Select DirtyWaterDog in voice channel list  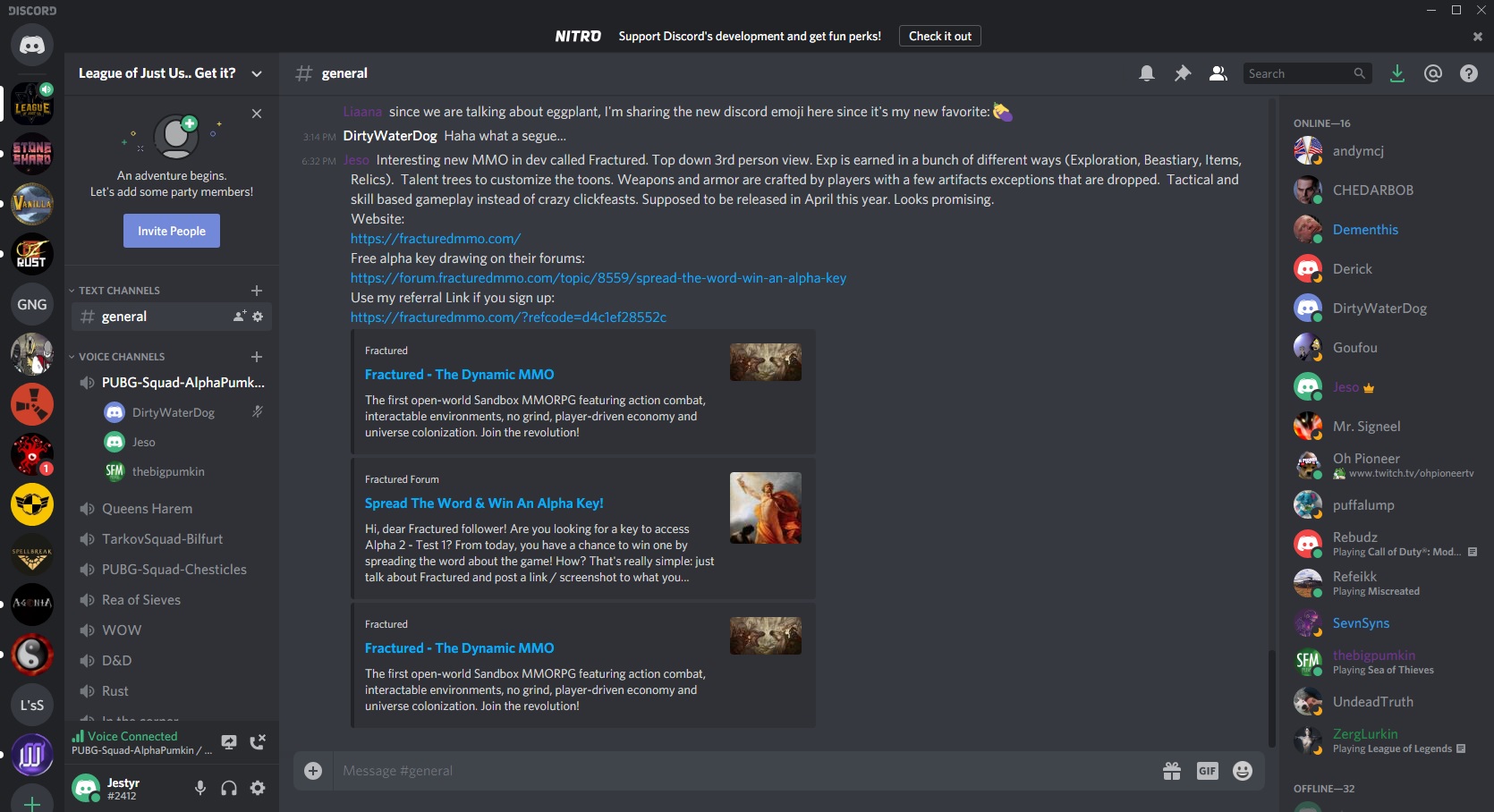coord(184,412)
